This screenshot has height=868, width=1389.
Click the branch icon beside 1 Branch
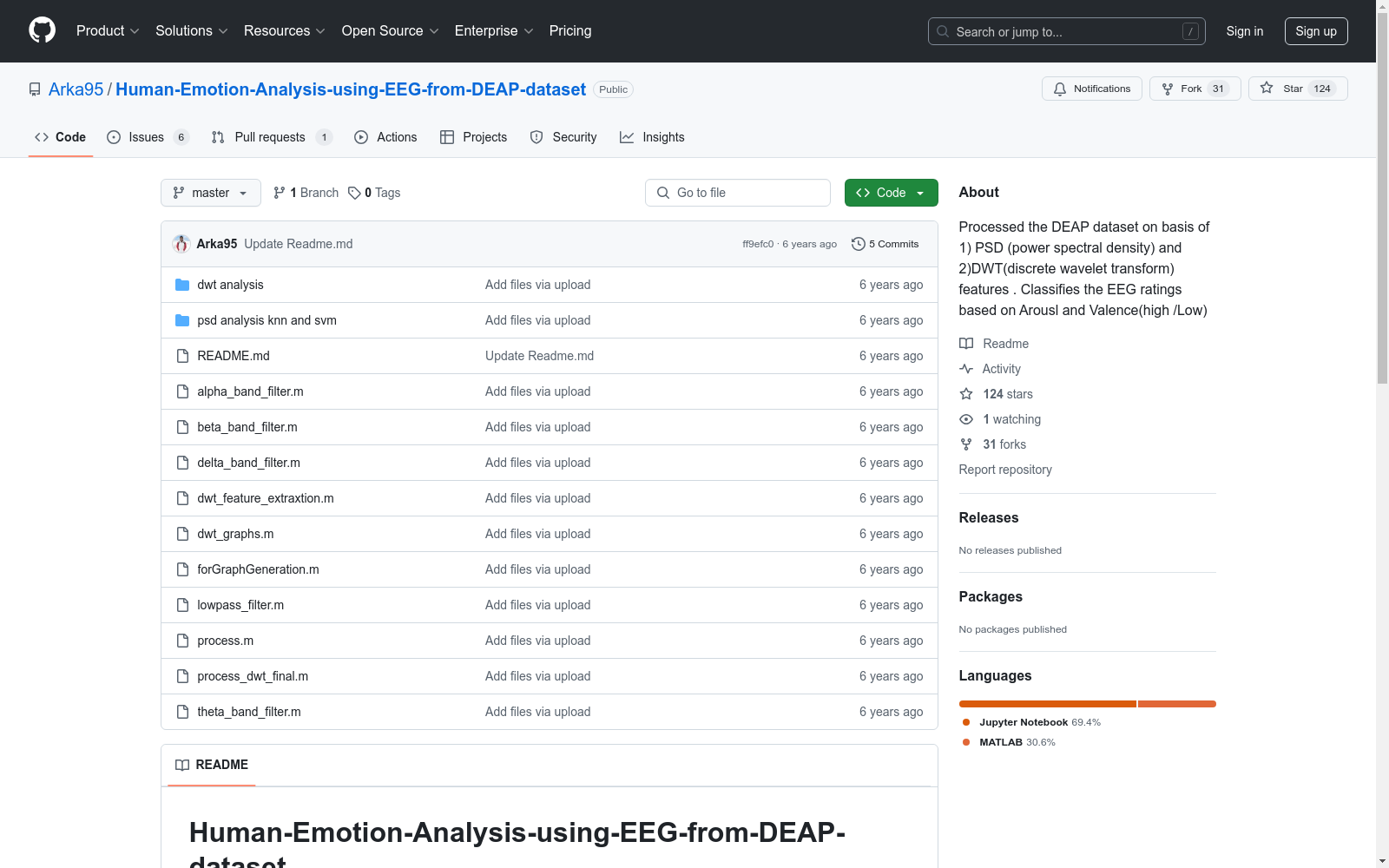[280, 193]
